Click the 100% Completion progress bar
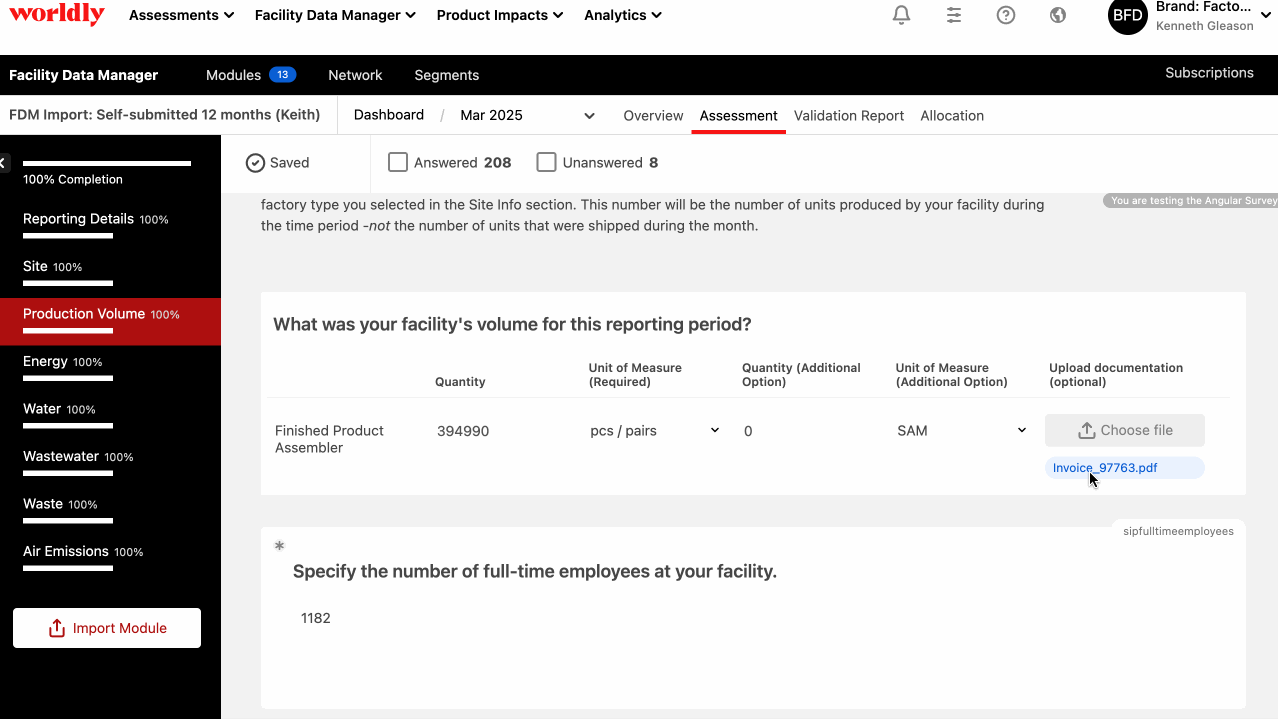Image resolution: width=1278 pixels, height=719 pixels. 107,163
